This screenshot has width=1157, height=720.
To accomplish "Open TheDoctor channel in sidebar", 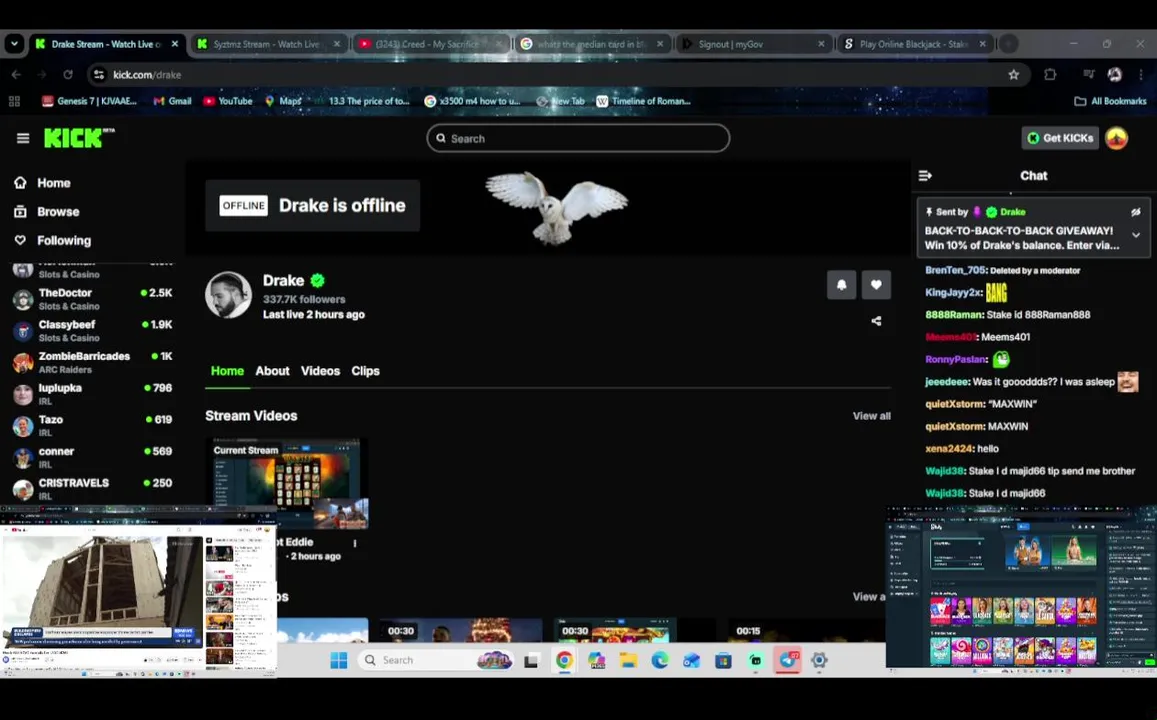I will pos(92,299).
